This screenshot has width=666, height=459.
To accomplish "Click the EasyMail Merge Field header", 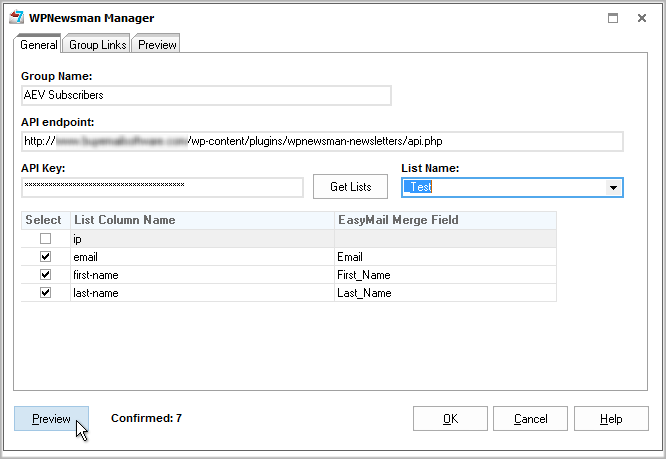I will (445, 220).
